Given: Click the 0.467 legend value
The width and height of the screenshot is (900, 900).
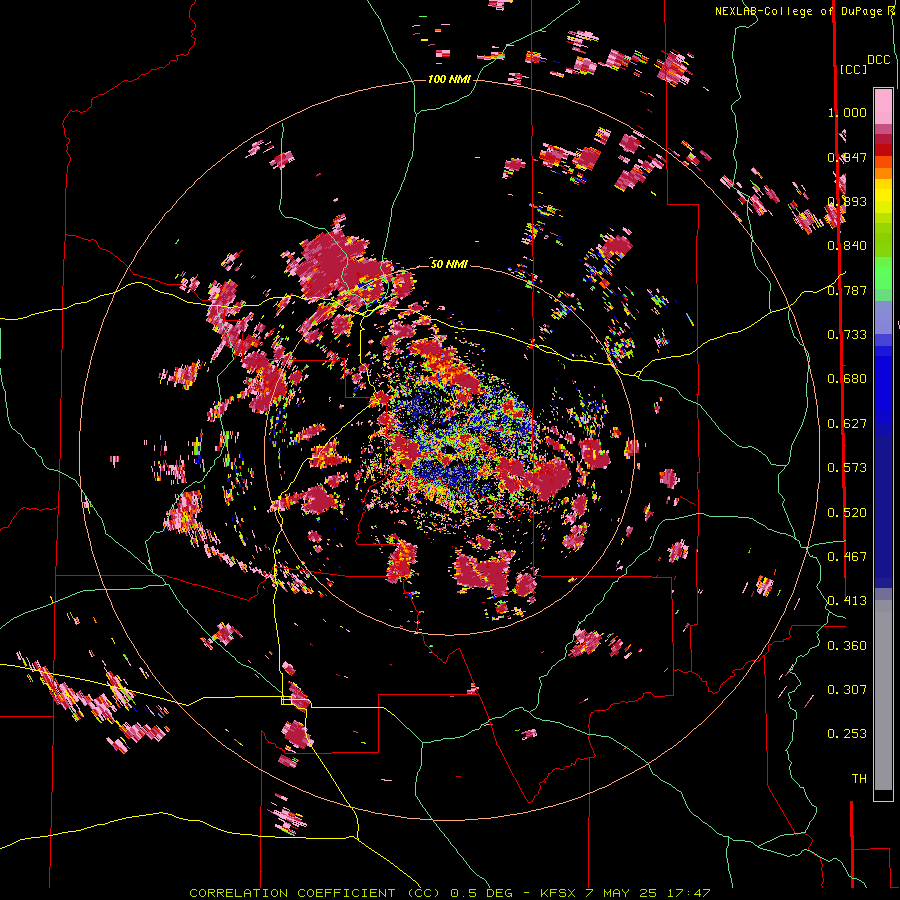Looking at the screenshot, I should click(x=847, y=557).
